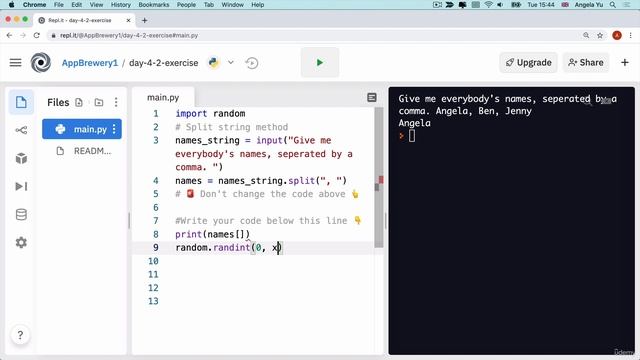The image size is (640, 360).
Task: Toggle the editor layout icon
Action: point(371,98)
